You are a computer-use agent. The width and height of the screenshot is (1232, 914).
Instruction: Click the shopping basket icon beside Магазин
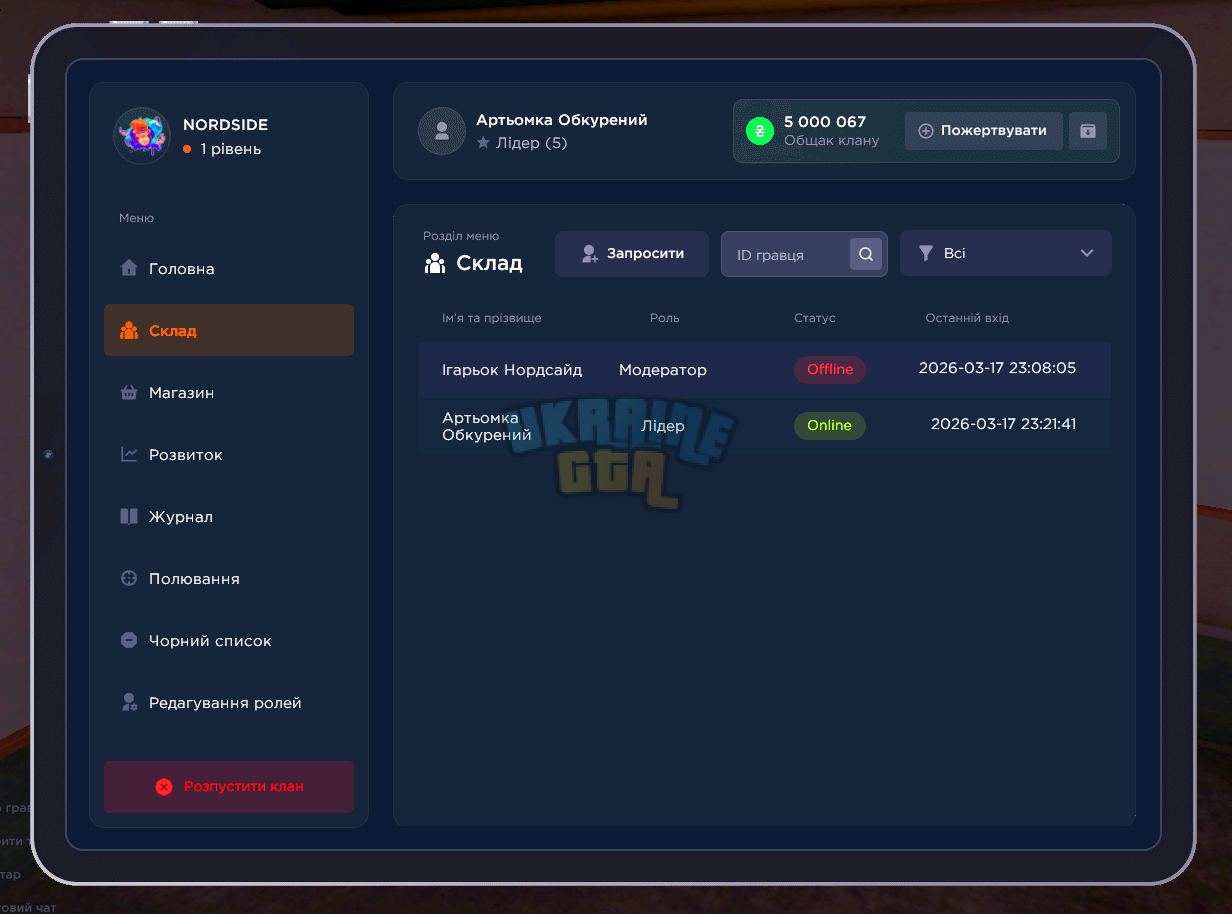click(x=129, y=392)
